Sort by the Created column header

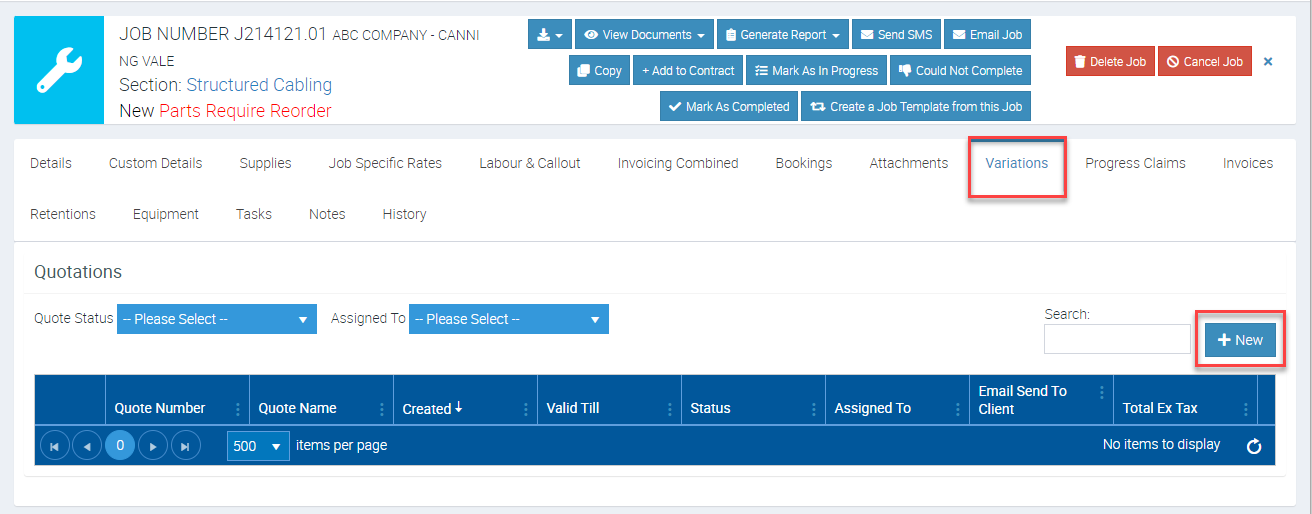428,408
